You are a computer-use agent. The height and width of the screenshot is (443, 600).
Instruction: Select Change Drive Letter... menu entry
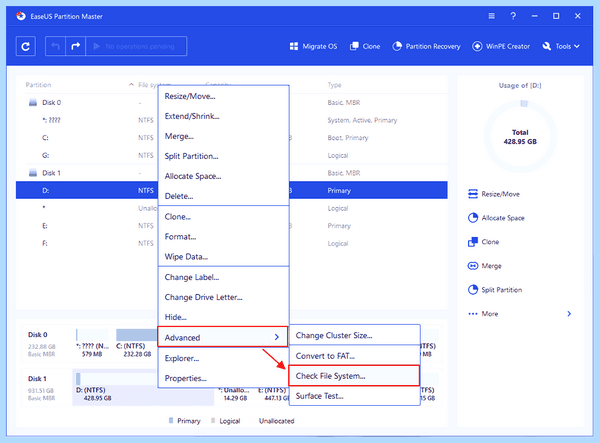(x=223, y=297)
